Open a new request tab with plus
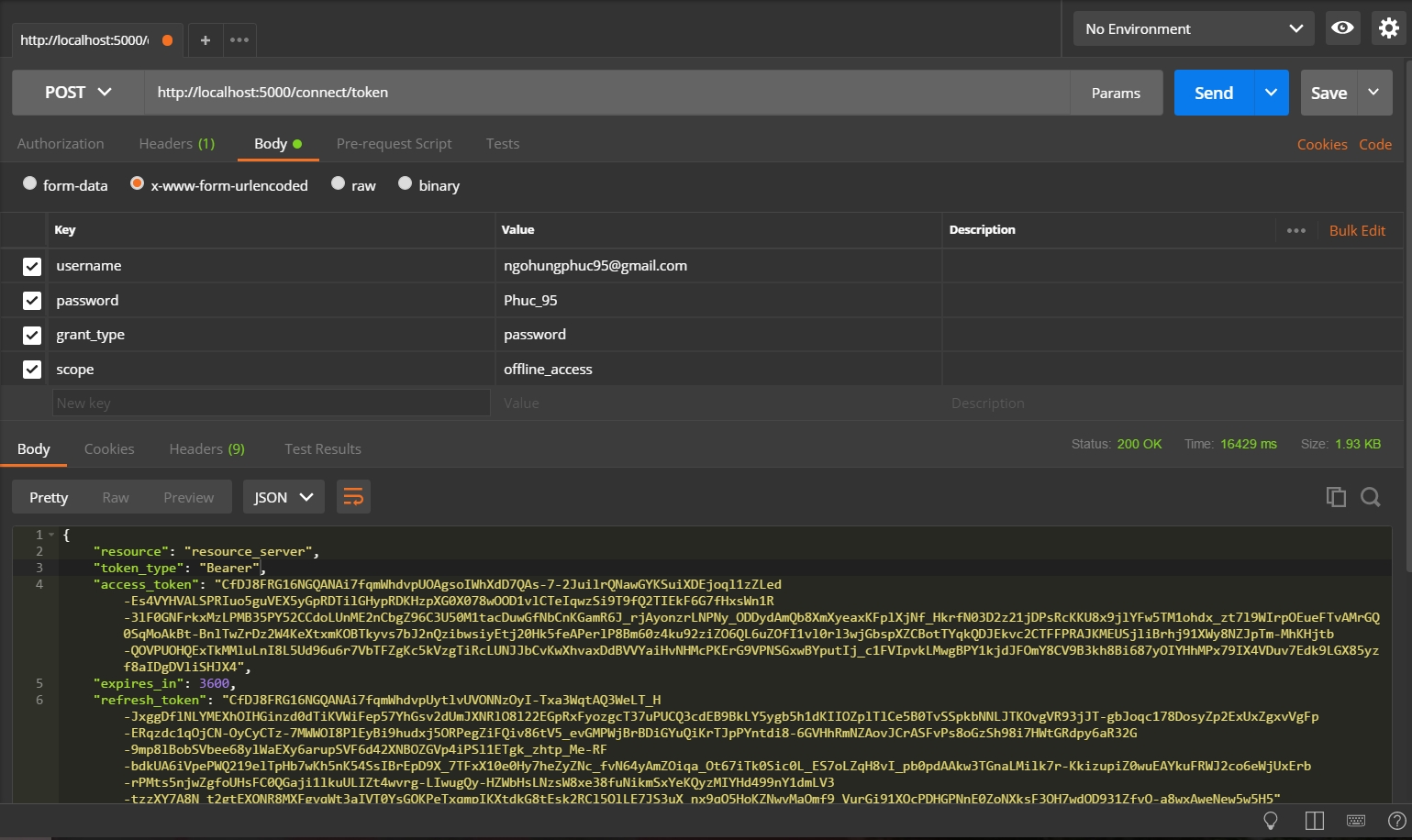 click(x=206, y=40)
